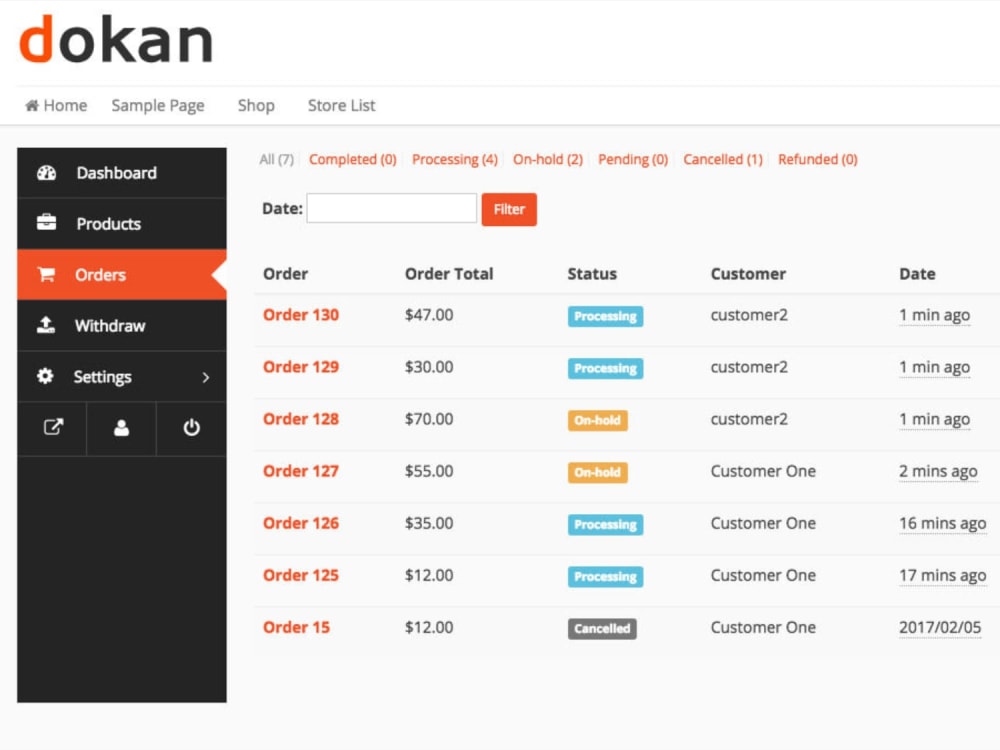
Task: Filter orders by Processing status
Action: click(455, 159)
